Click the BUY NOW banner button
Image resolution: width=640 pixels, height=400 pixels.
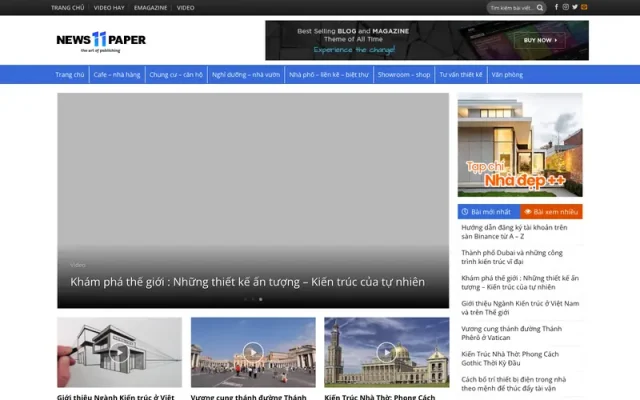[x=540, y=40]
